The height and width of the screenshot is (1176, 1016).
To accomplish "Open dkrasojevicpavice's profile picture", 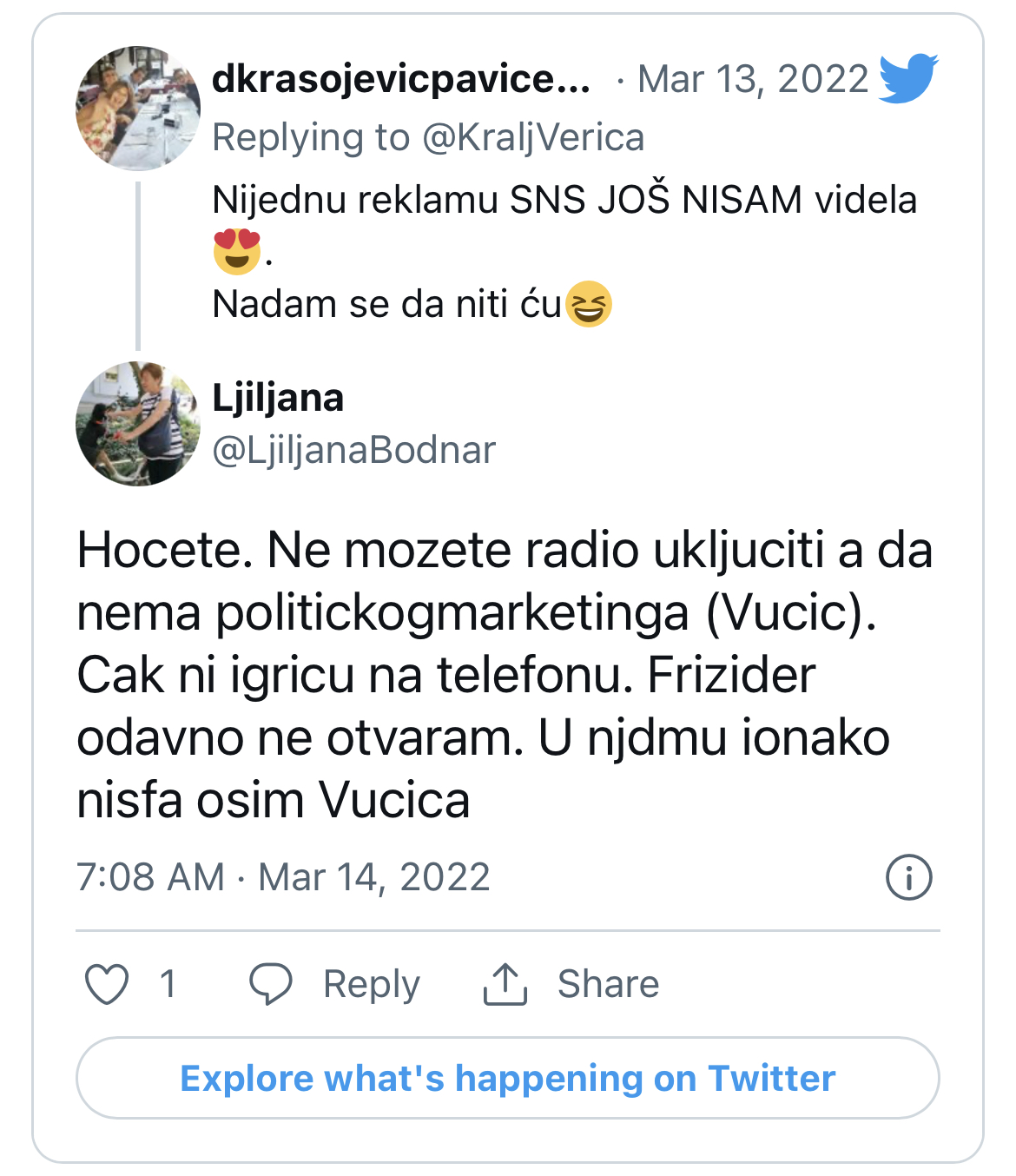I will [138, 109].
